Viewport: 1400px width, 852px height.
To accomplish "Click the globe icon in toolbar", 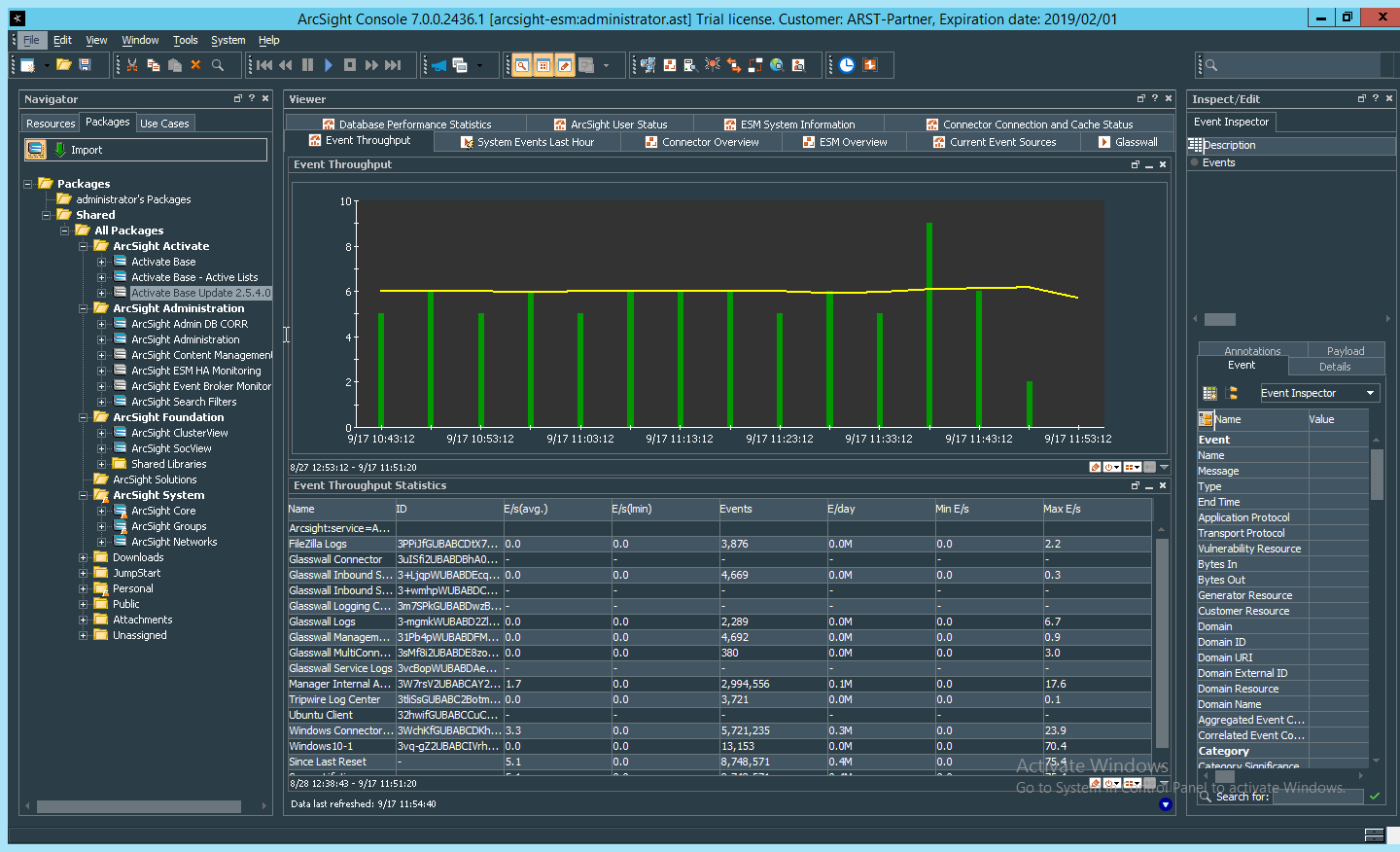I will [777, 65].
